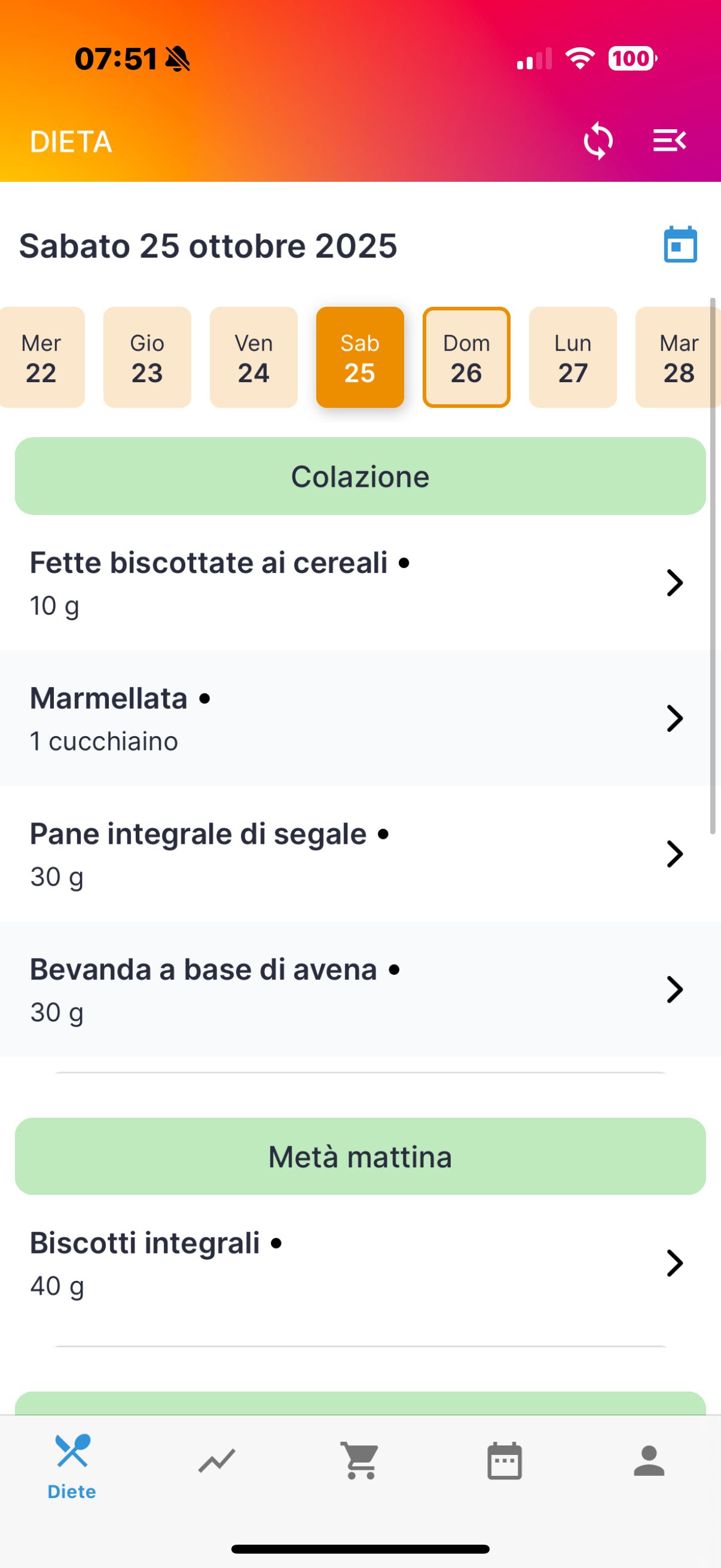Viewport: 721px width, 1568px height.
Task: Switch to Lun 27 day
Action: pos(573,357)
